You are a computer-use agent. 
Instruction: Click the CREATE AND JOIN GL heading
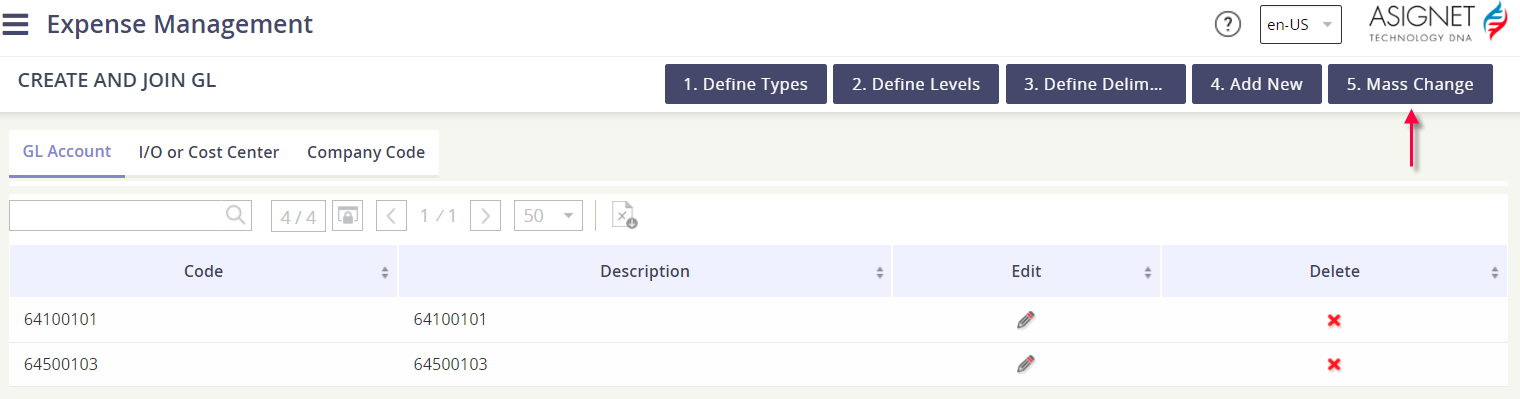click(117, 80)
